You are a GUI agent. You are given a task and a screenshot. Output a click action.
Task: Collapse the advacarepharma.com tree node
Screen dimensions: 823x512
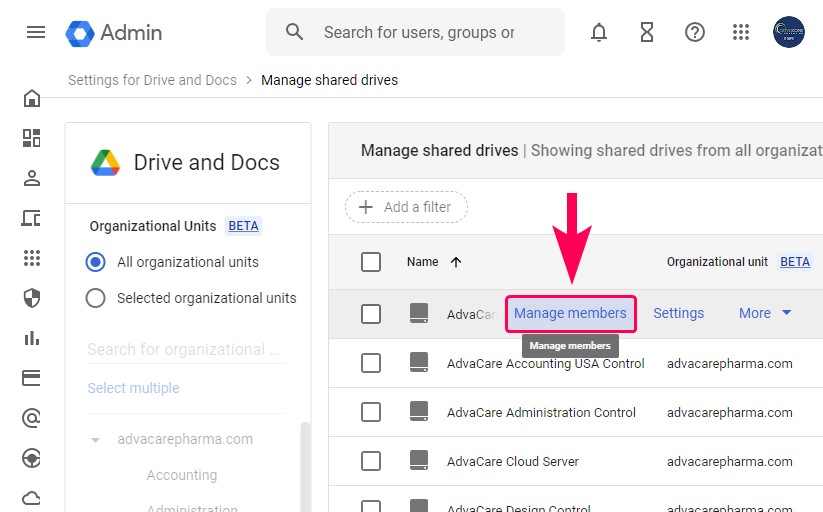point(95,440)
